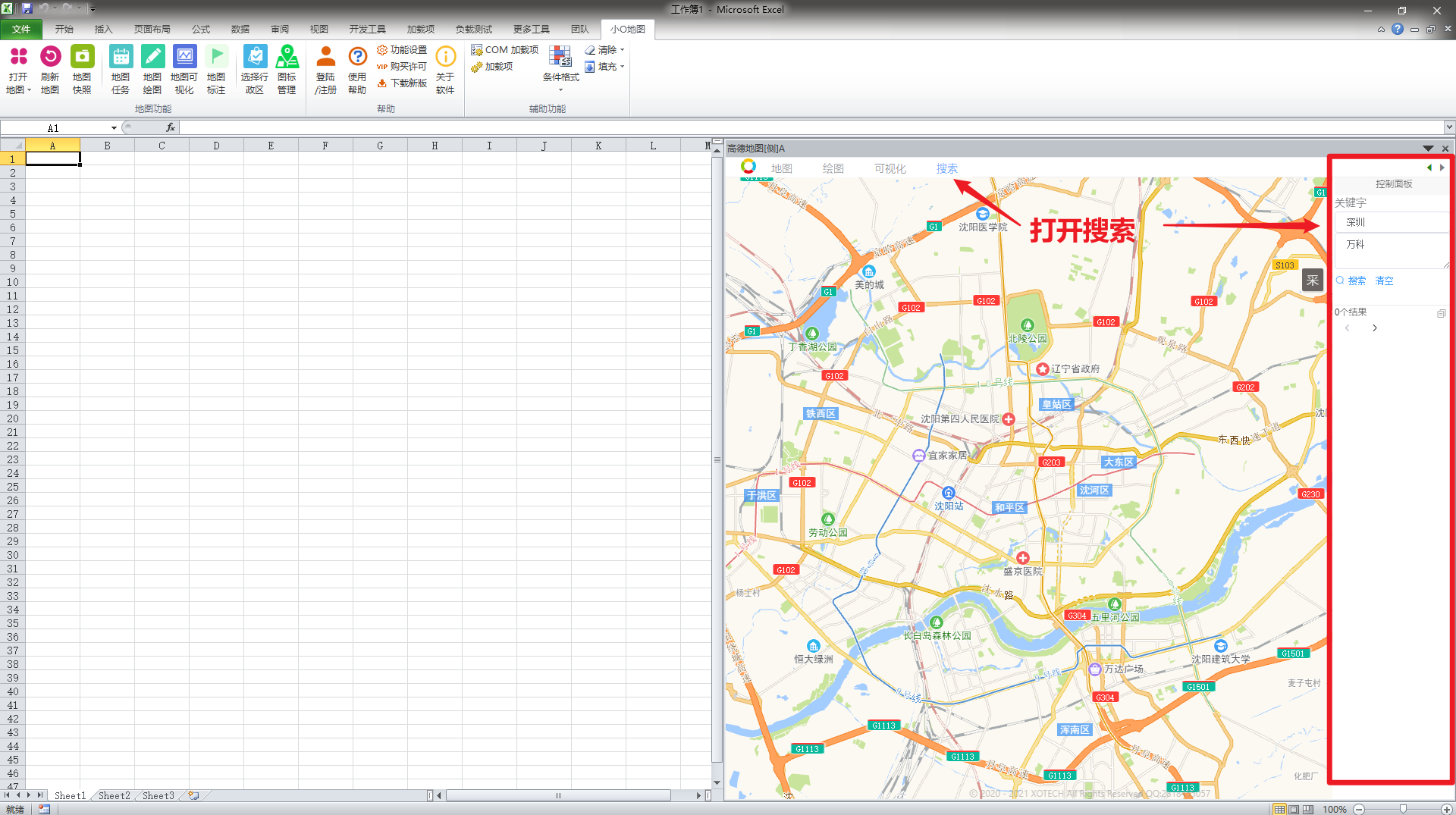Click the zoom slider handle in status bar

coord(1403,809)
